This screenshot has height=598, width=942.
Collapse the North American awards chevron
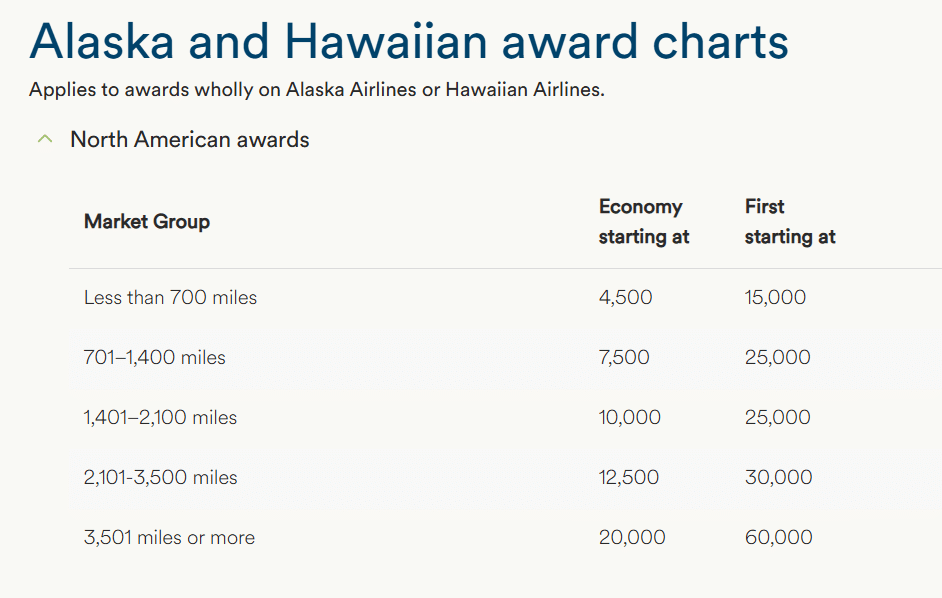tap(44, 140)
